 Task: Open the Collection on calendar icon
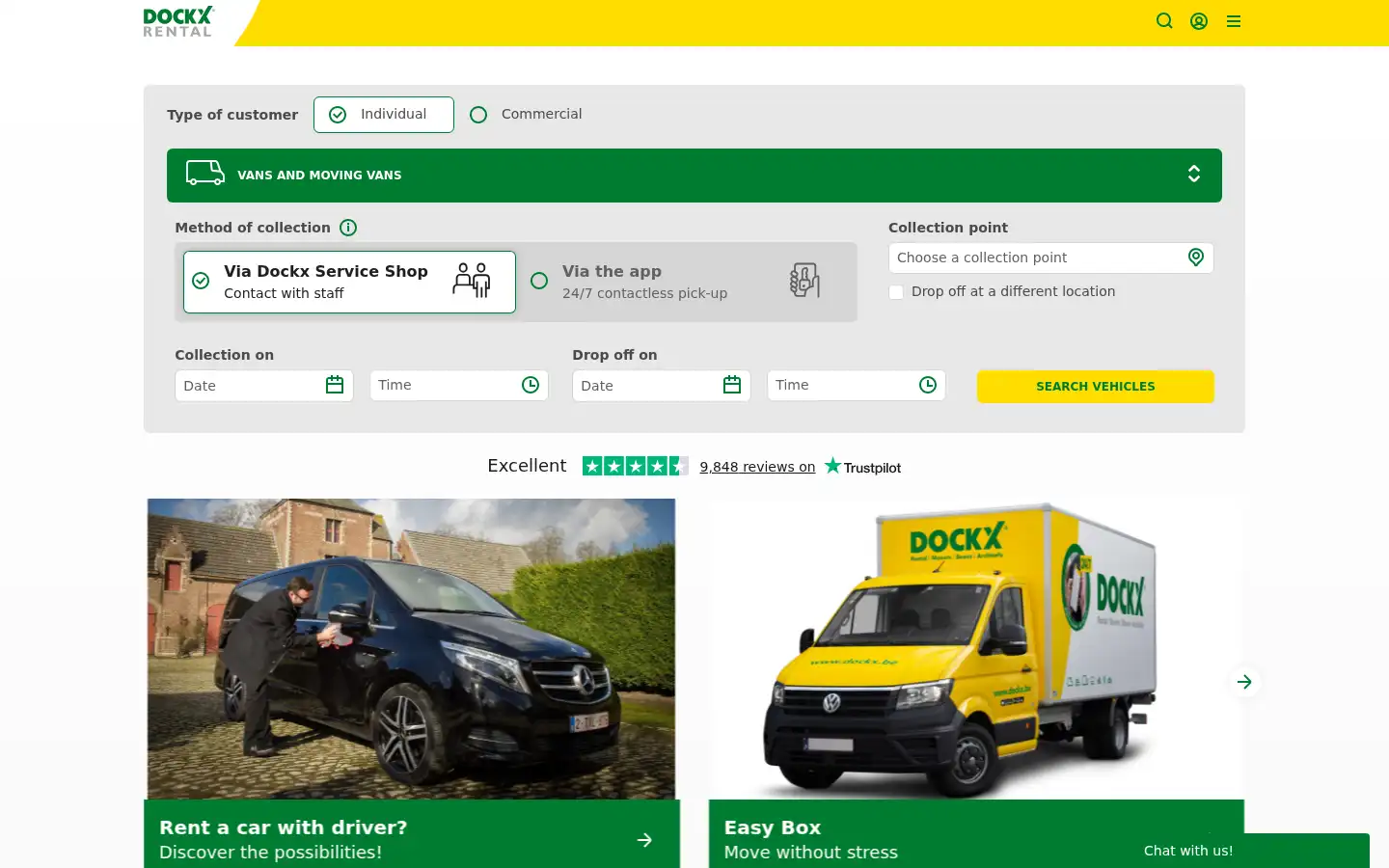pos(335,386)
